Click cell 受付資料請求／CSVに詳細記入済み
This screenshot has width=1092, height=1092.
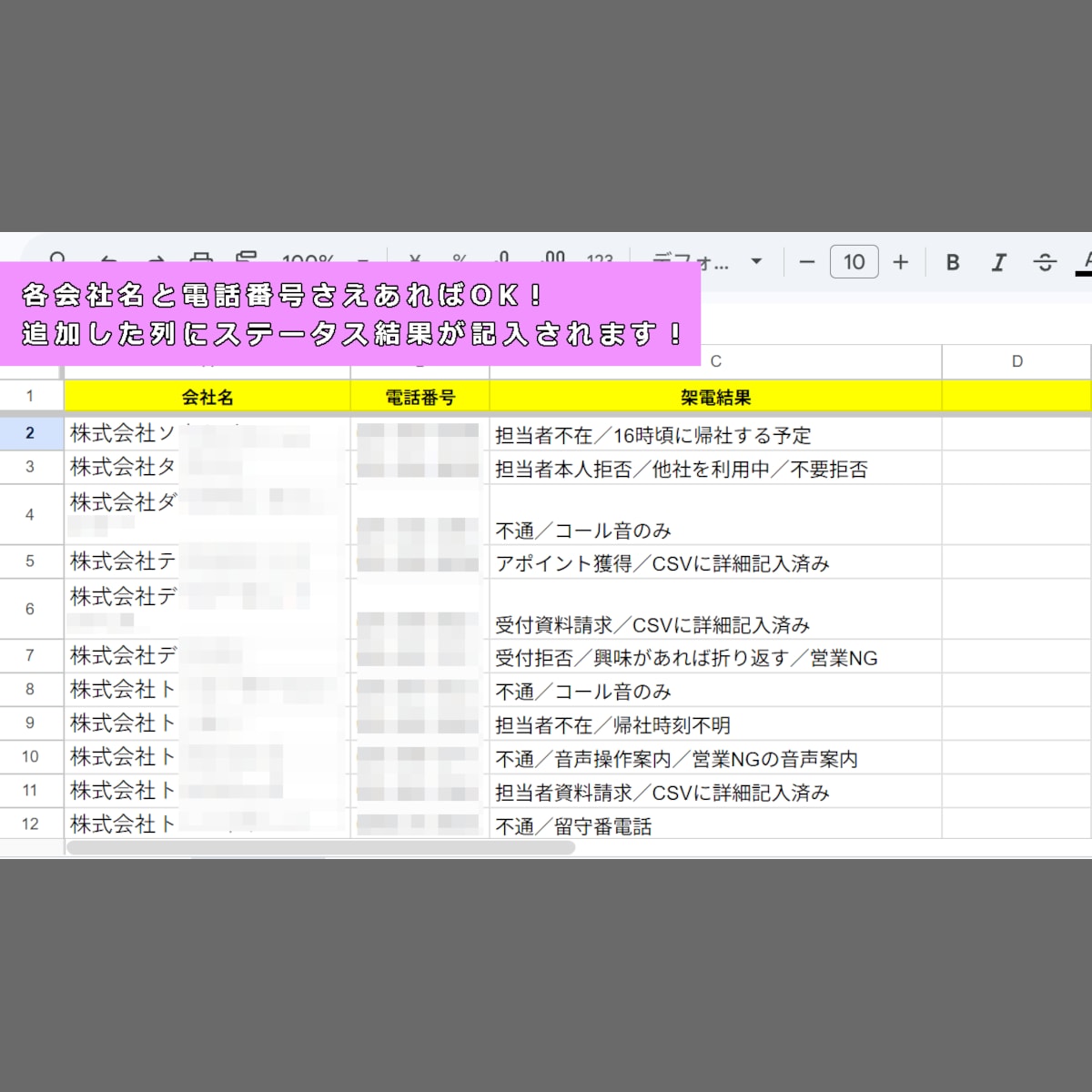click(x=715, y=610)
